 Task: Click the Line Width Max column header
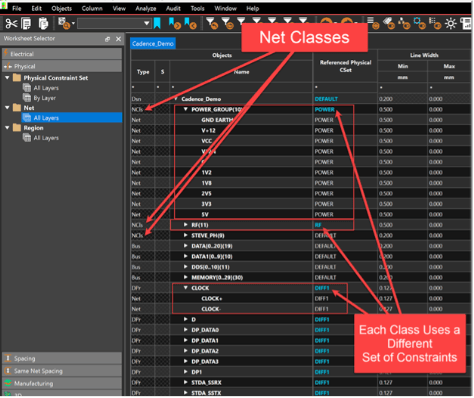point(449,66)
